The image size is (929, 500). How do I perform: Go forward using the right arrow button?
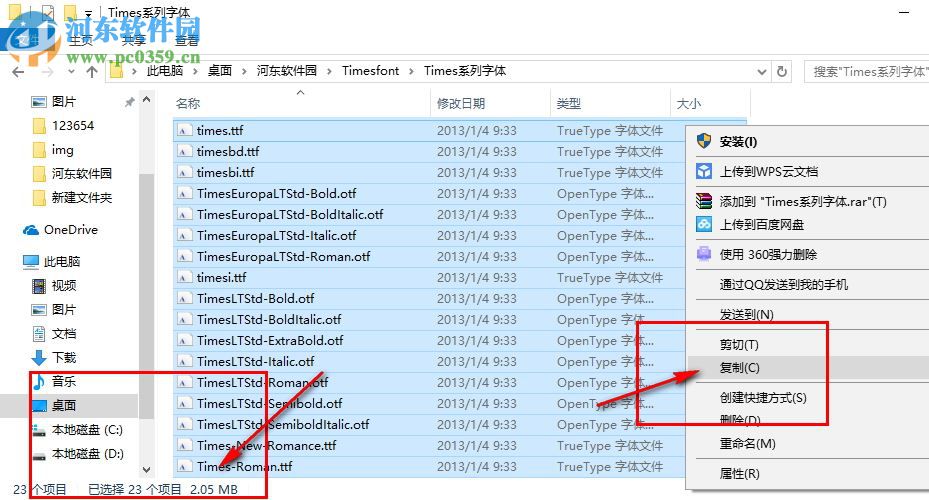point(47,72)
